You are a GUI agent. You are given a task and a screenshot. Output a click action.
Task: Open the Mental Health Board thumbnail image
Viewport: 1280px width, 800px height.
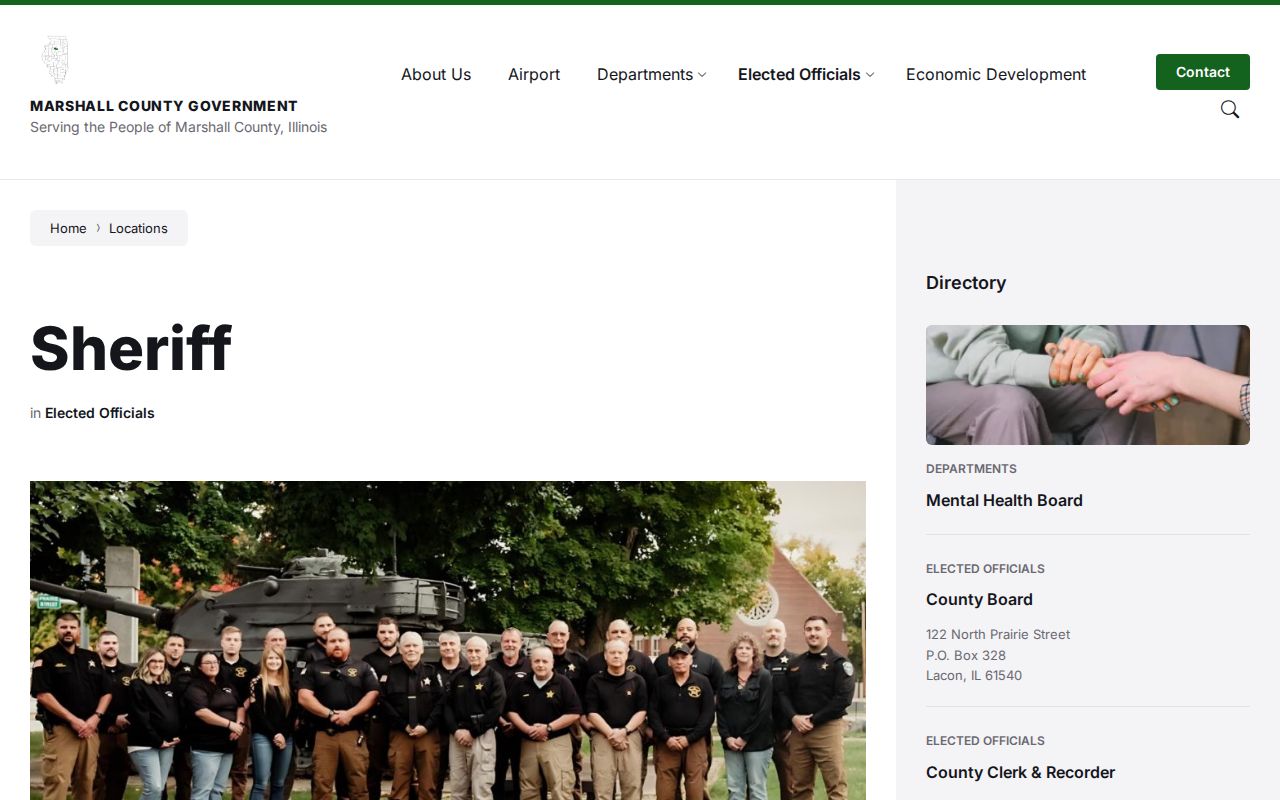[1088, 385]
